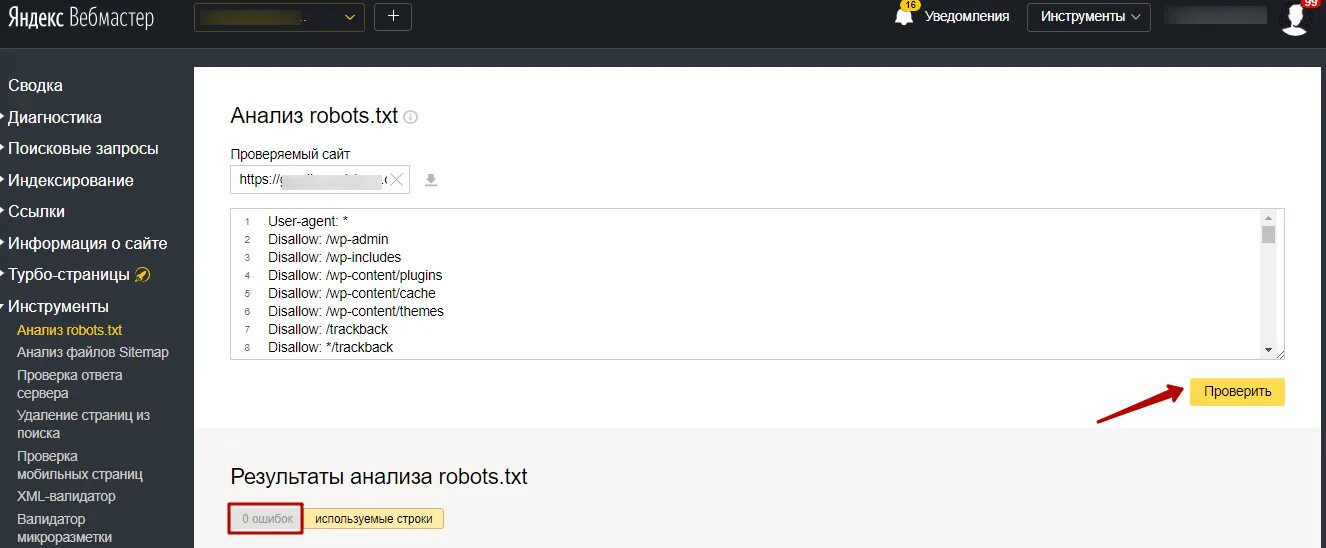
Task: Open the Yandex Webmaster logo home link
Action: click(81, 17)
